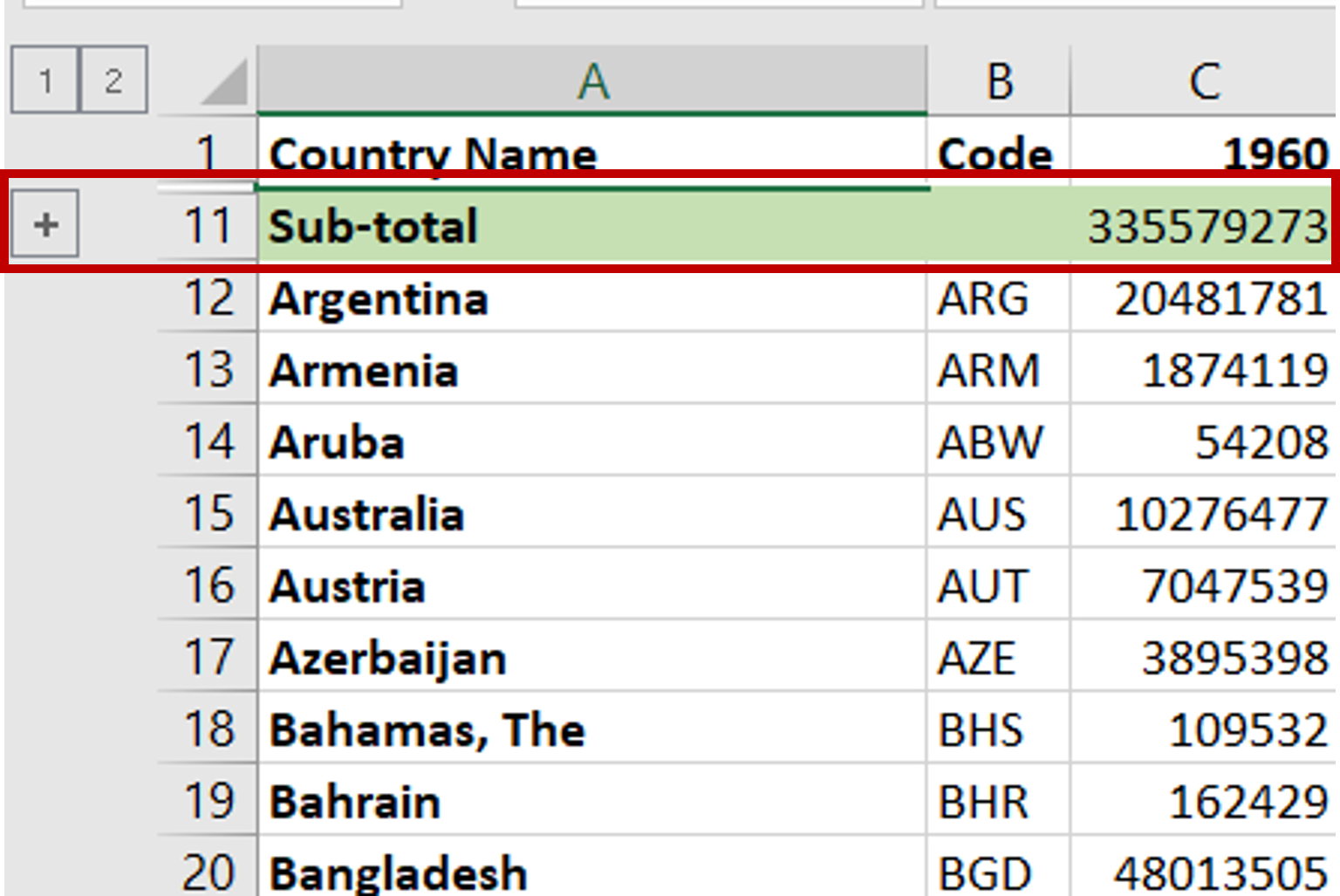Click the Sub-total cell
The height and width of the screenshot is (896, 1340).
click(x=523, y=225)
